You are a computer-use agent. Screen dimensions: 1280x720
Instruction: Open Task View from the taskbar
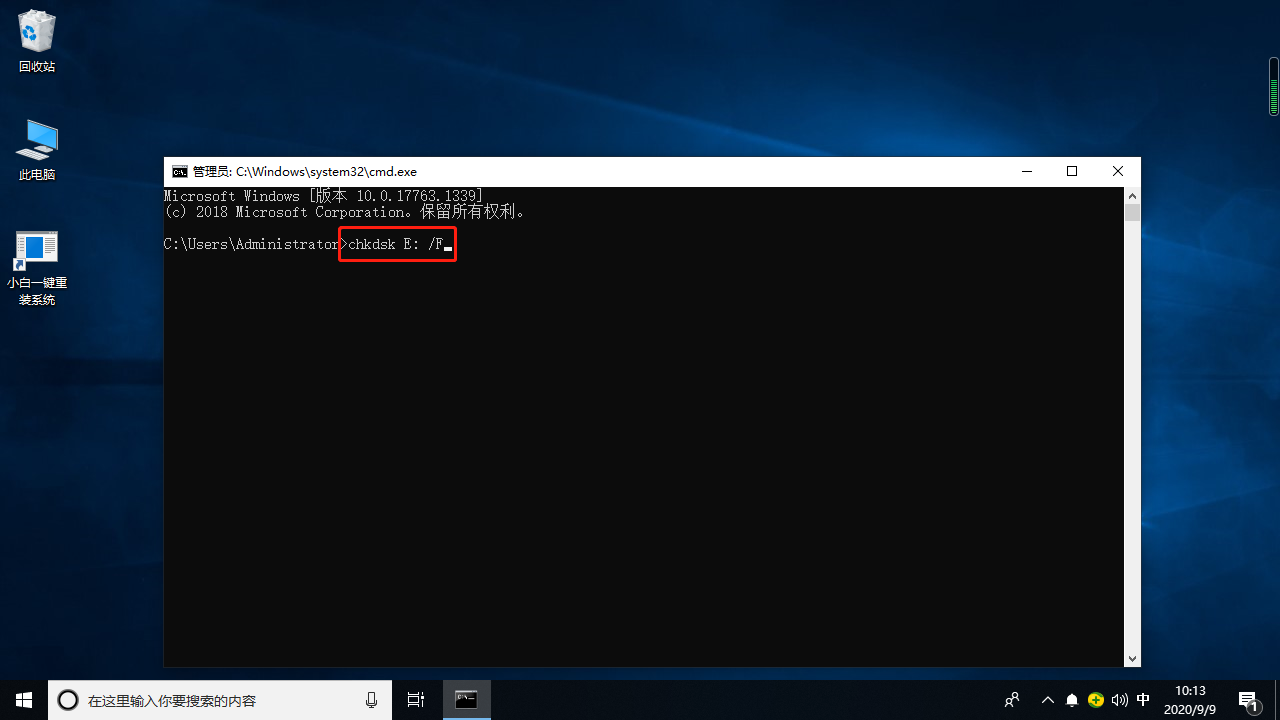tap(416, 700)
